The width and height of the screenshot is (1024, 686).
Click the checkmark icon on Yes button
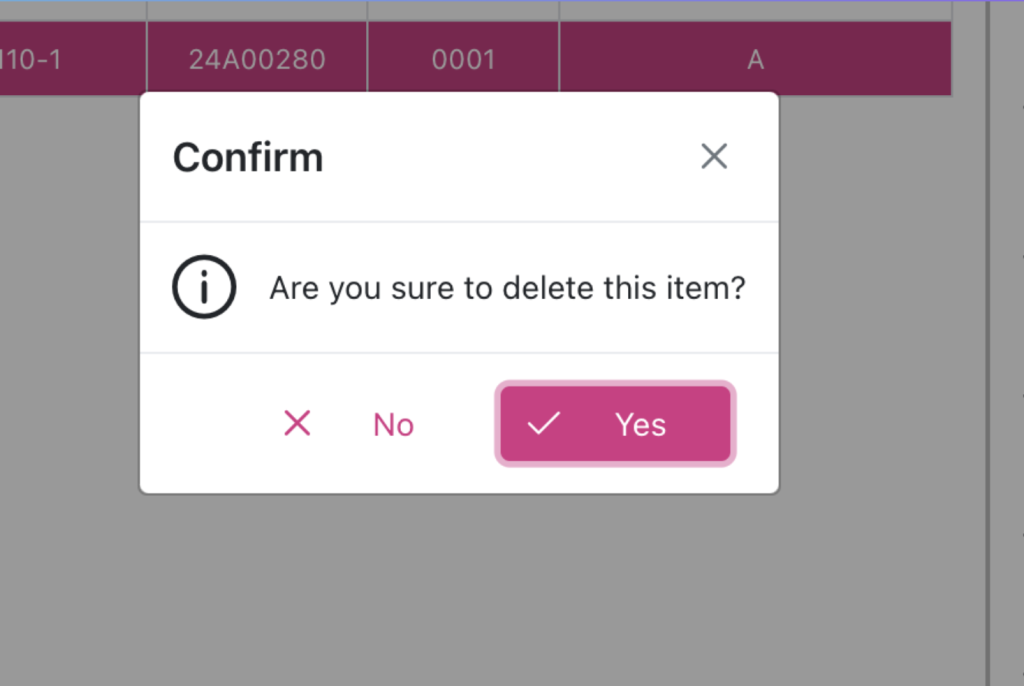click(x=543, y=424)
